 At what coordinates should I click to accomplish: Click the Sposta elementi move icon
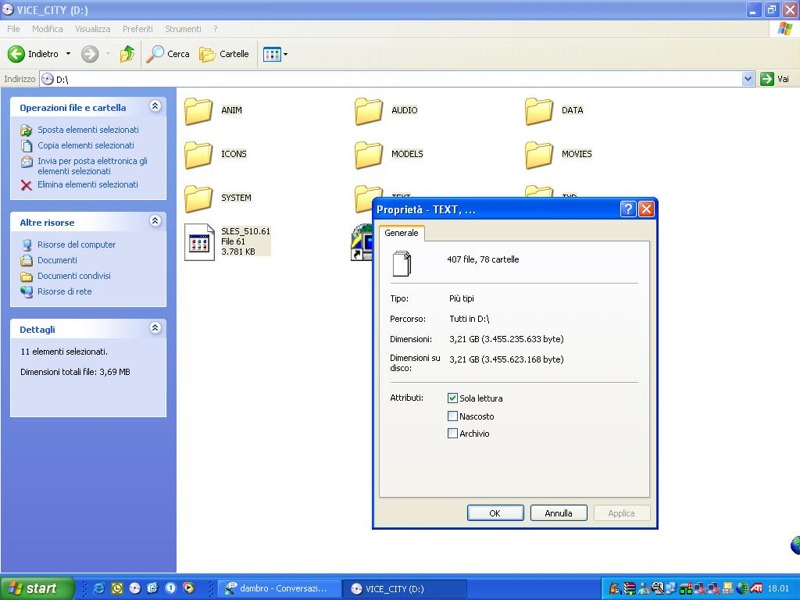[27, 130]
